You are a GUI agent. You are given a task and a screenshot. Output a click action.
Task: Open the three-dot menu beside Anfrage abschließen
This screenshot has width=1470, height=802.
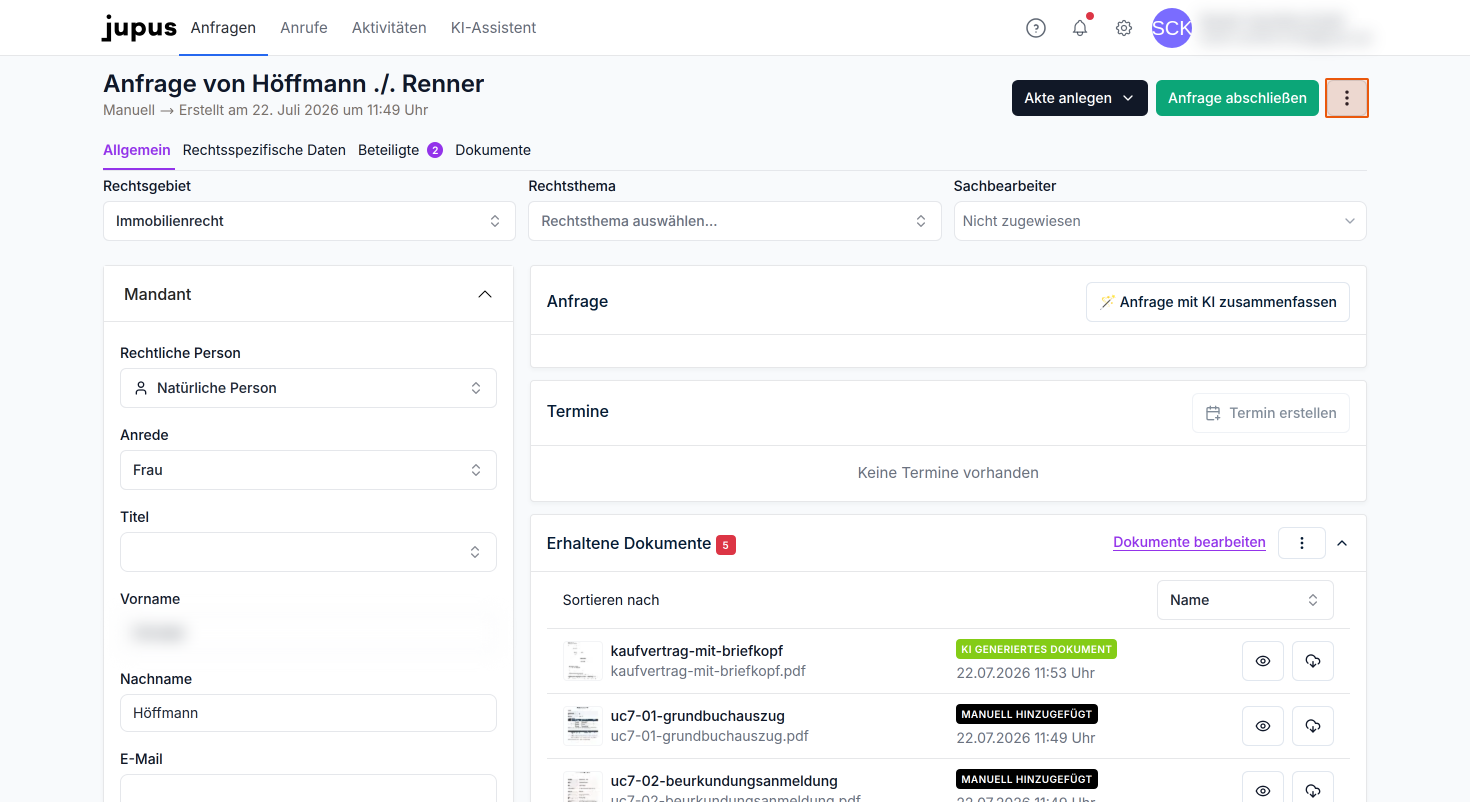point(1347,98)
